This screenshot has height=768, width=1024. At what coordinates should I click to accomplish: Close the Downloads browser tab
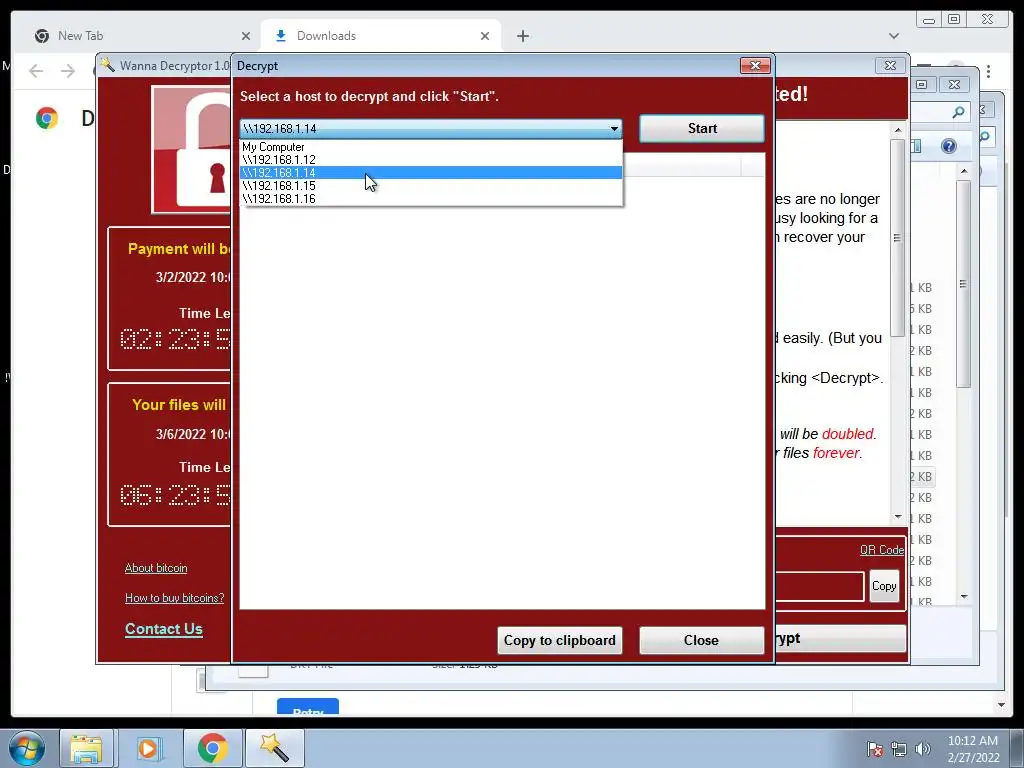485,36
